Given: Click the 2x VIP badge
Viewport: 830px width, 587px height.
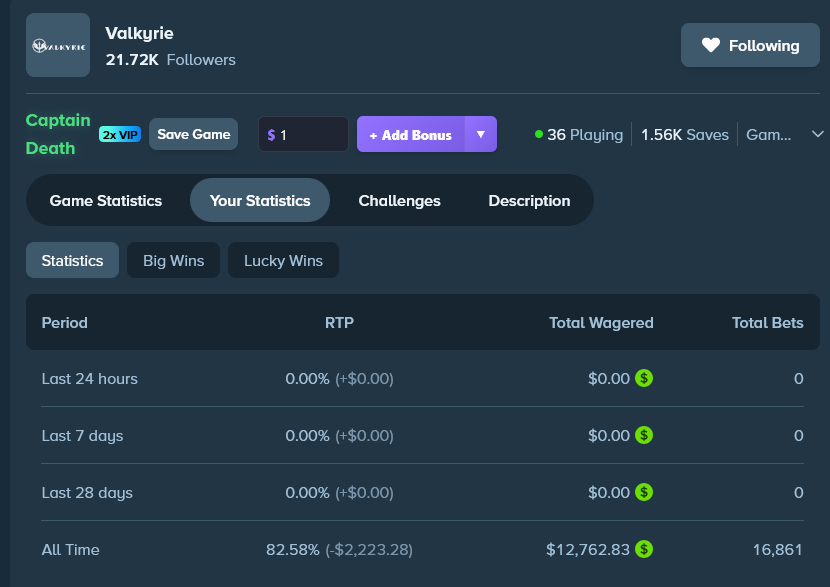Looking at the screenshot, I should point(120,134).
